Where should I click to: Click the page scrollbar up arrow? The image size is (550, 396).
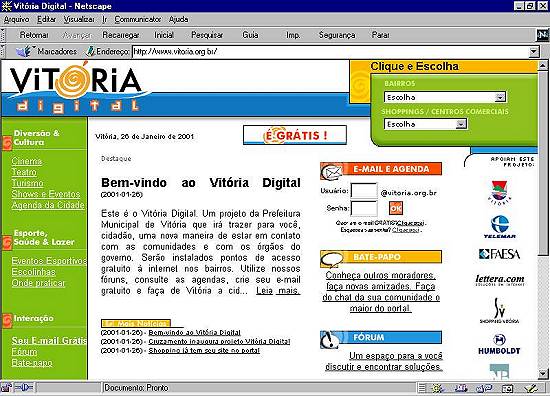coord(543,65)
